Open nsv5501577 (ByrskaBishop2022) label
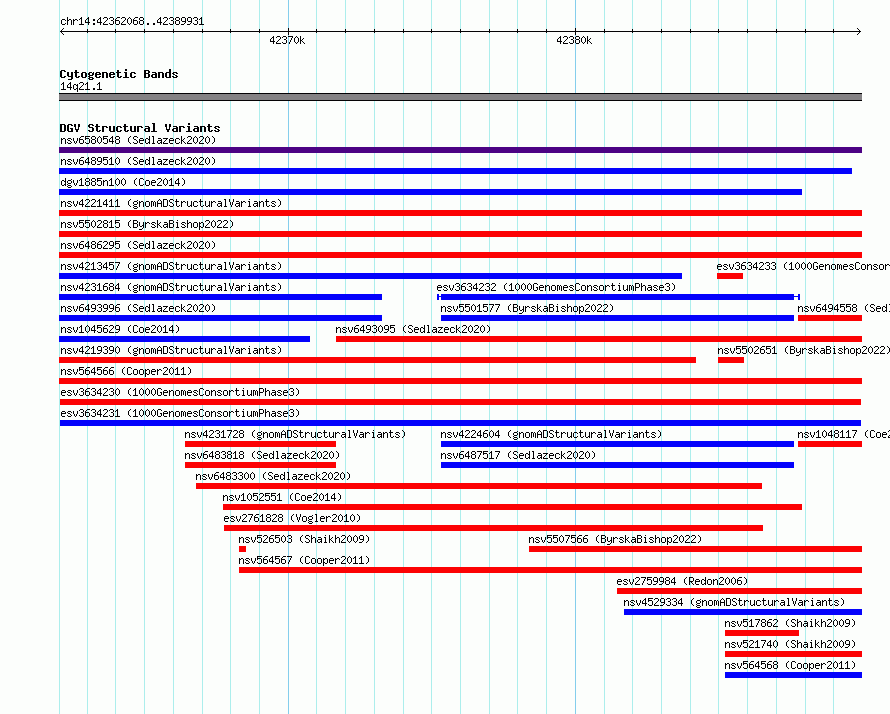Viewport: 890px width, 714px height. point(527,308)
